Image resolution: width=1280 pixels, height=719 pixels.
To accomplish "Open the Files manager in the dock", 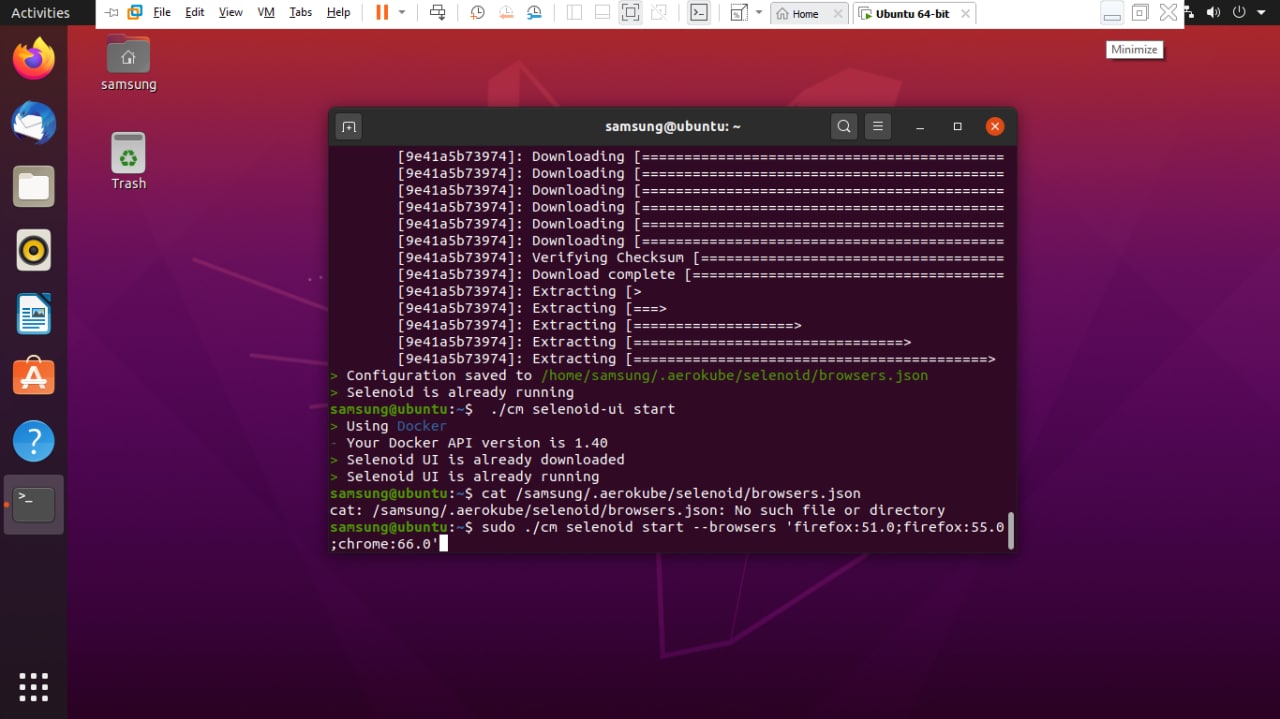I will coord(34,187).
